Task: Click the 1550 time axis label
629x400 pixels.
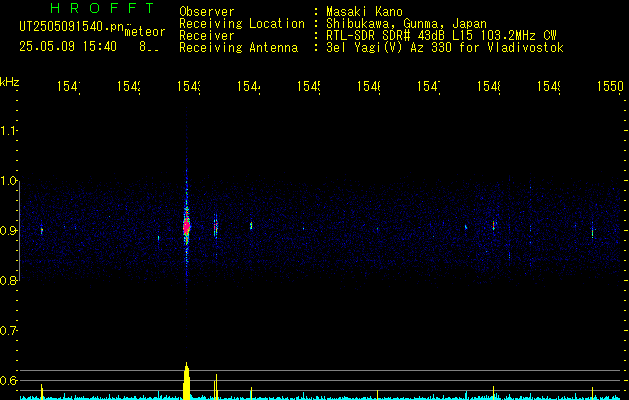Action: 610,86
